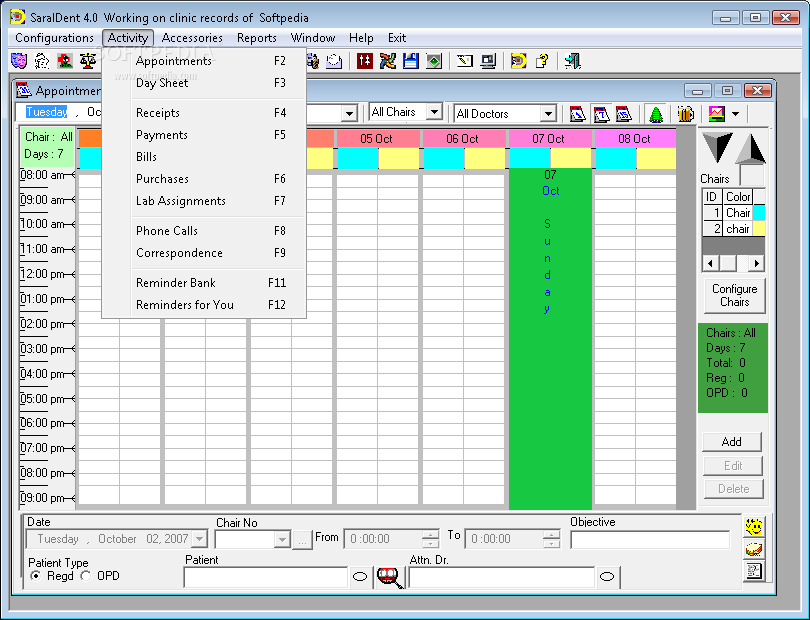Image resolution: width=810 pixels, height=620 pixels.
Task: Open the Reports menu
Action: pyautogui.click(x=257, y=38)
